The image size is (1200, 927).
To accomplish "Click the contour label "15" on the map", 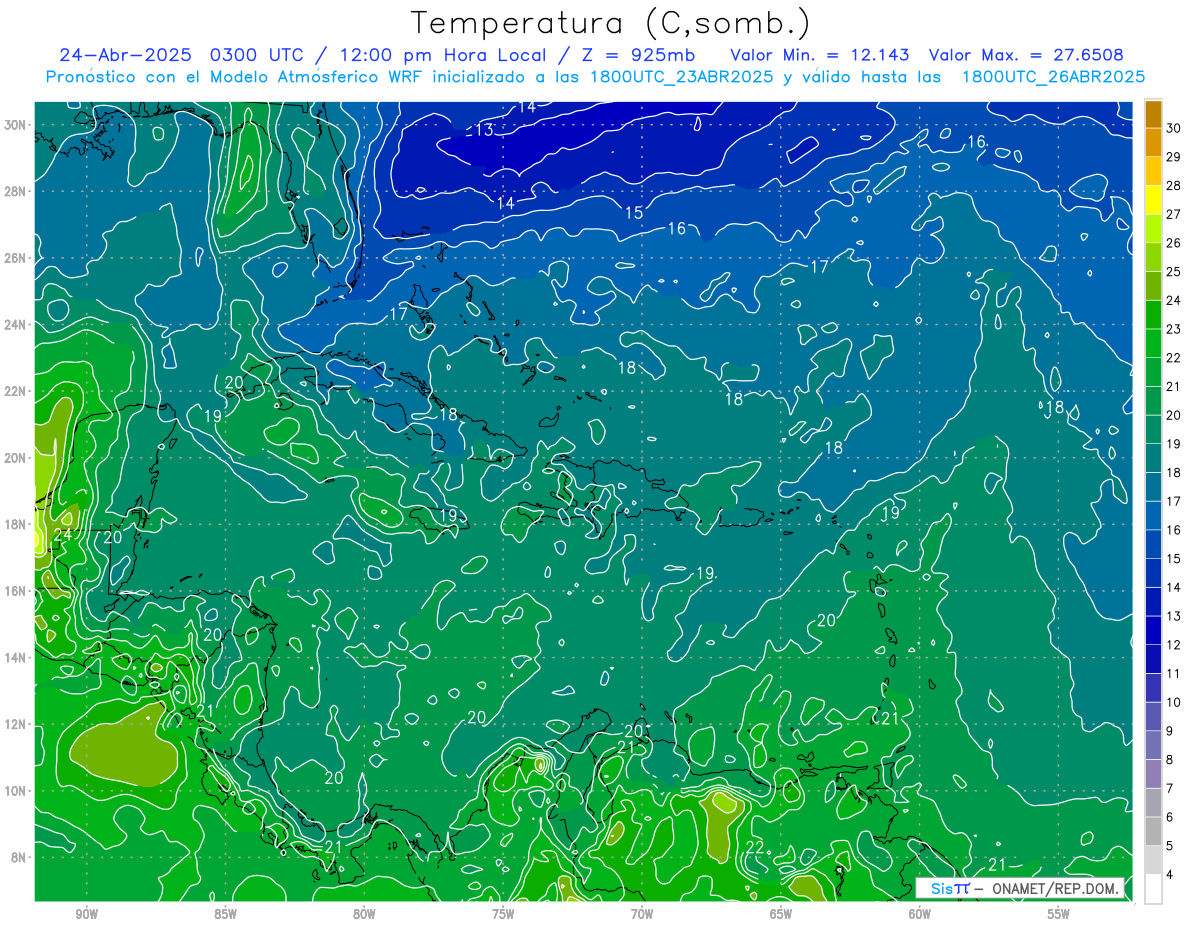I will [634, 213].
